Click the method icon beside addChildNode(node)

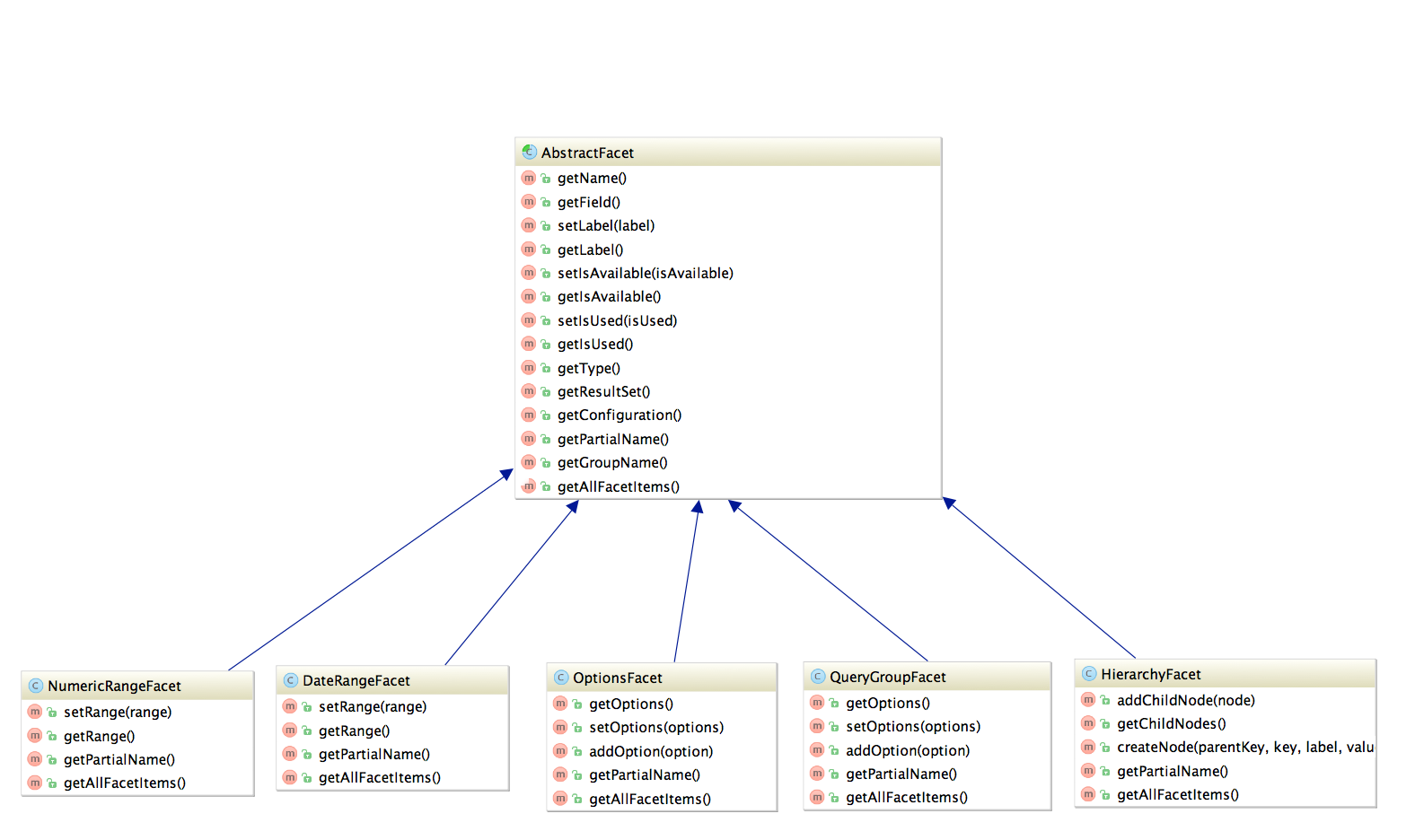coord(1088,700)
